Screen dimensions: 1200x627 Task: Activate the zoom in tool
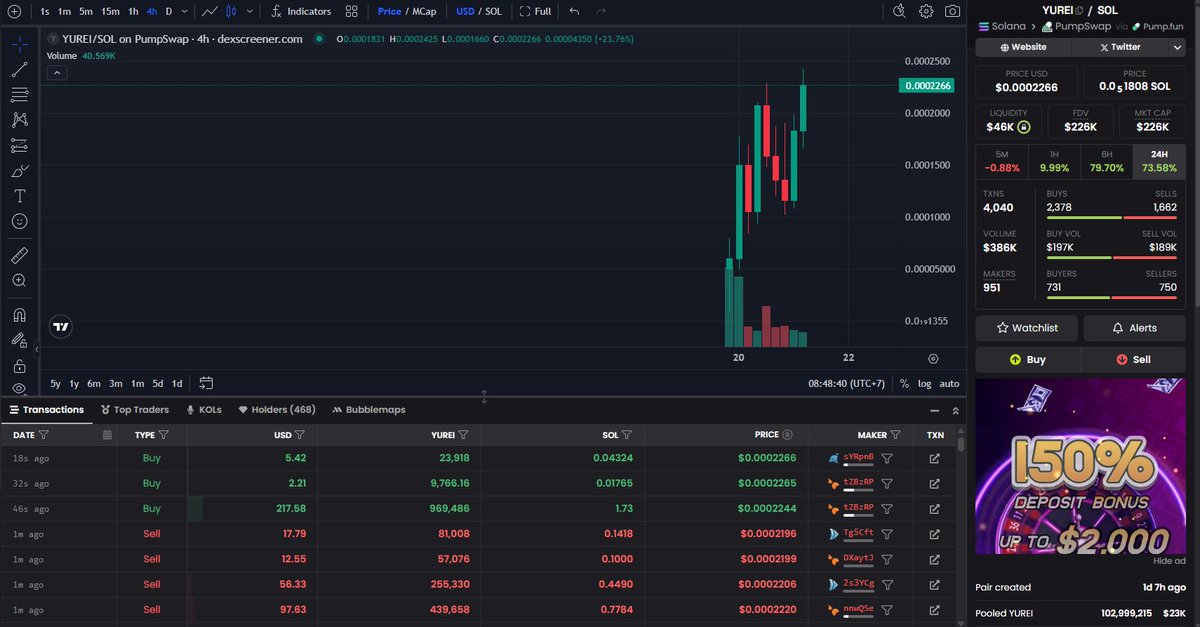point(19,281)
